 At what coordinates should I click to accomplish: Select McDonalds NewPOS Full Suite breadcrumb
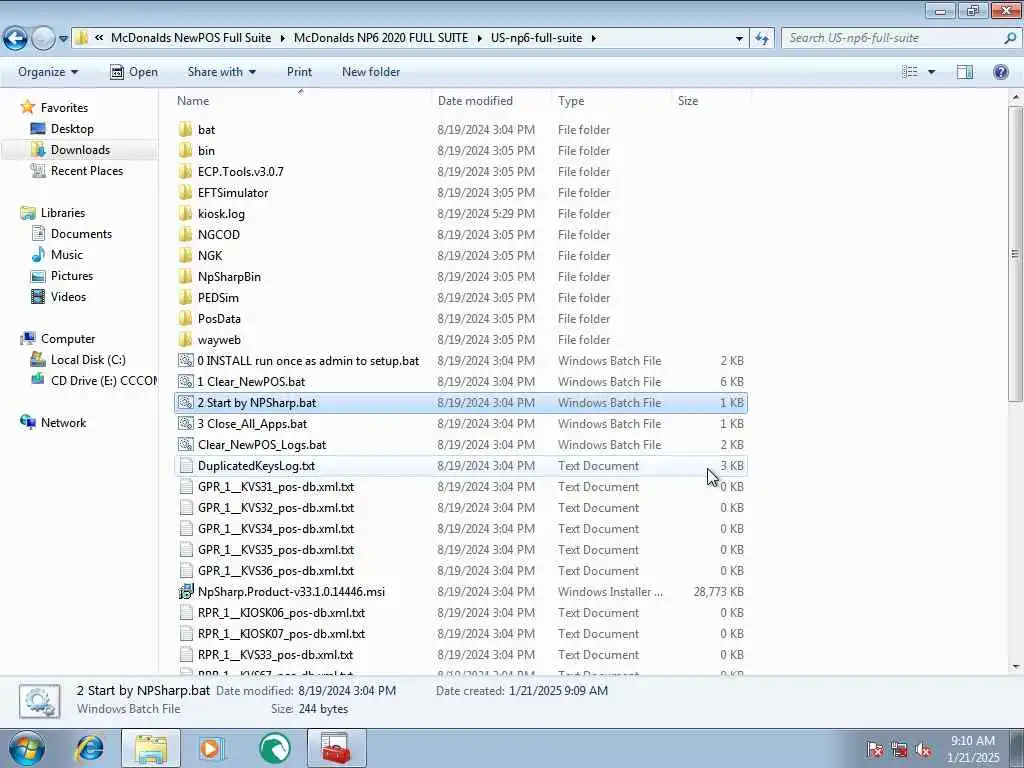click(x=191, y=38)
